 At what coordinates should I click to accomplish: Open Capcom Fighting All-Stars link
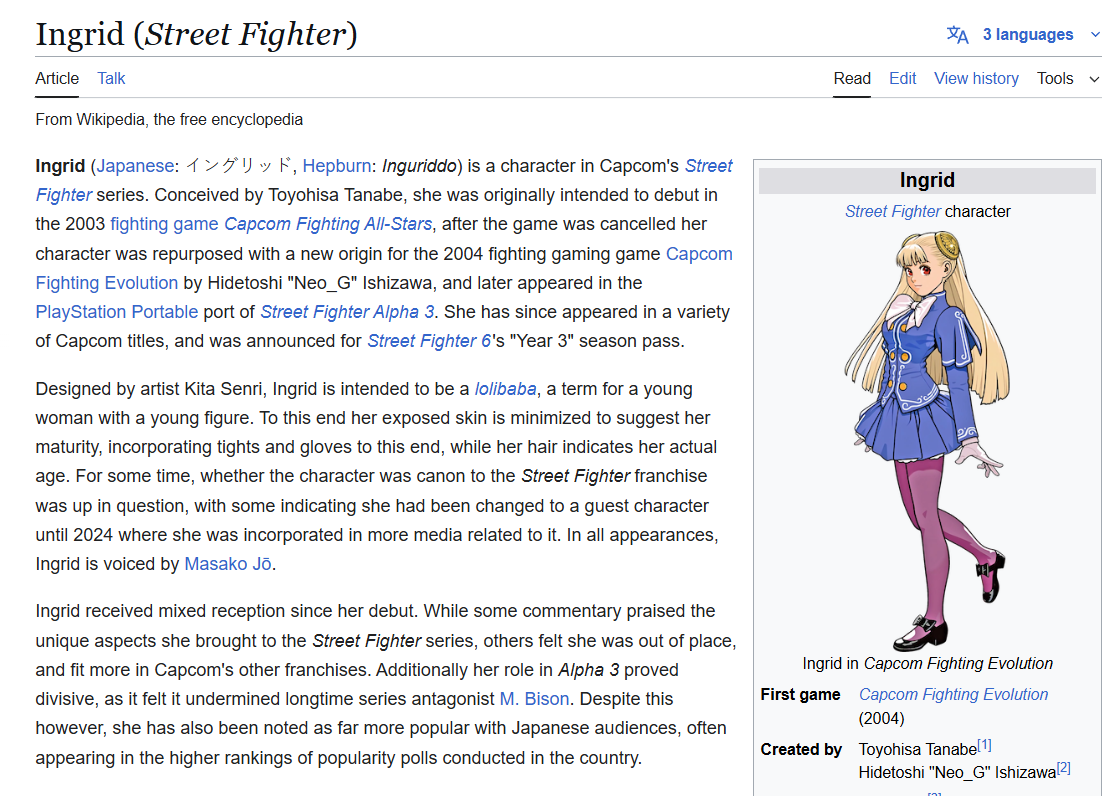[x=328, y=224]
